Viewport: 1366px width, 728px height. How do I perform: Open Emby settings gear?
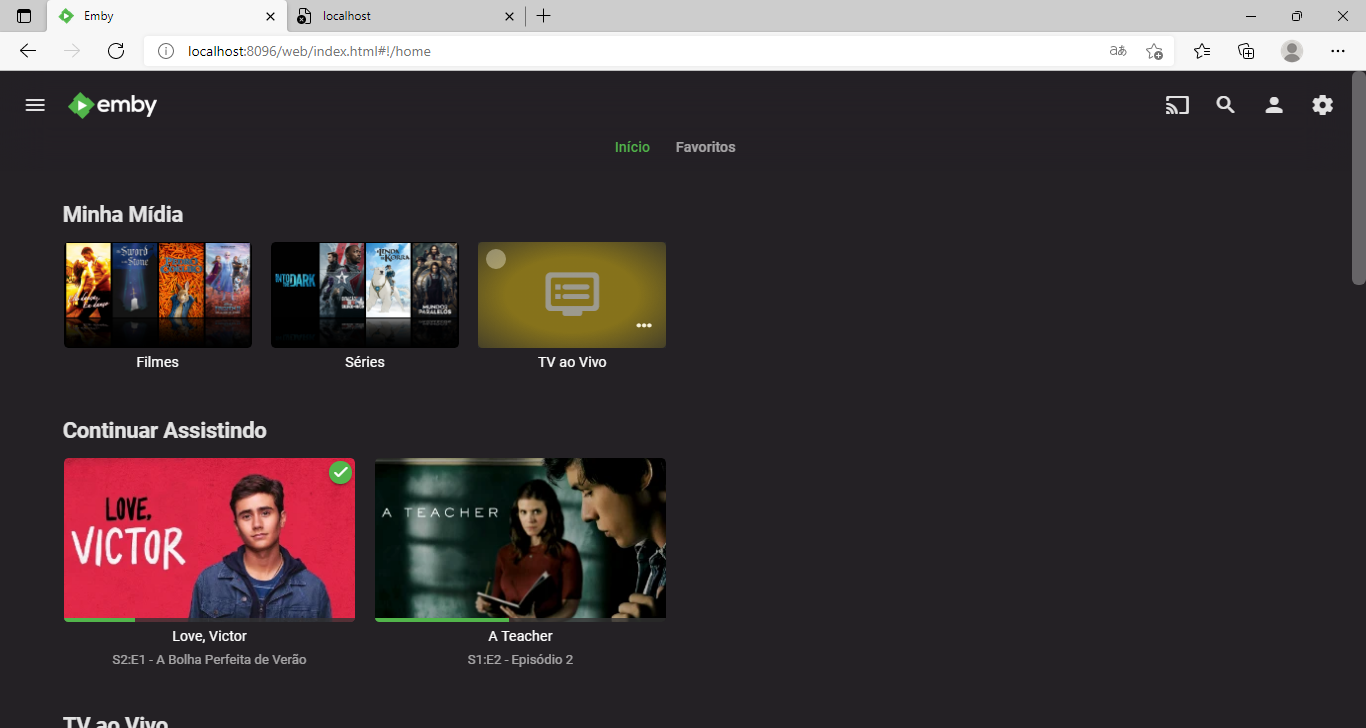point(1322,105)
